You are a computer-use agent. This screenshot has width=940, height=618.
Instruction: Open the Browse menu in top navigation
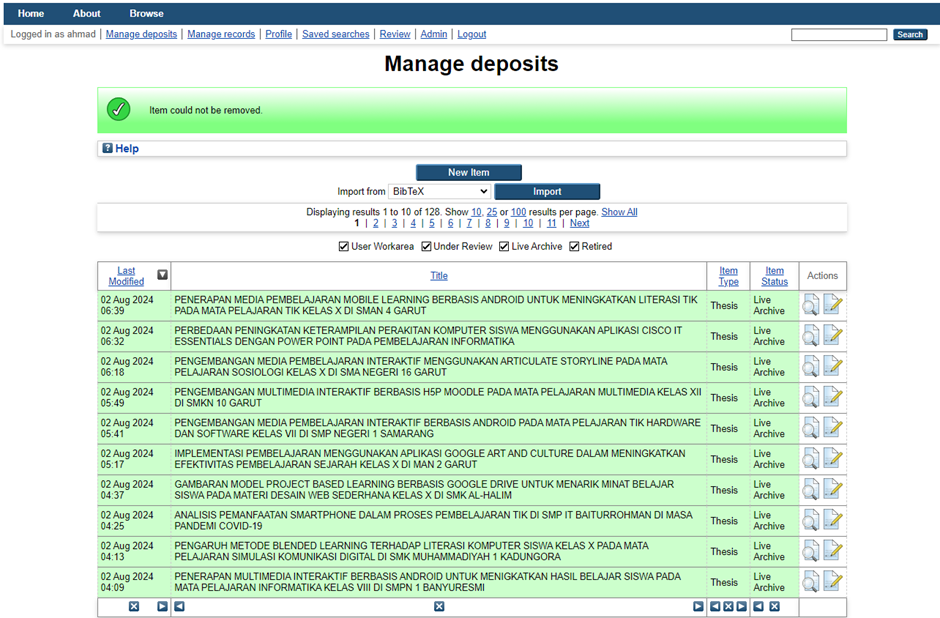point(146,13)
